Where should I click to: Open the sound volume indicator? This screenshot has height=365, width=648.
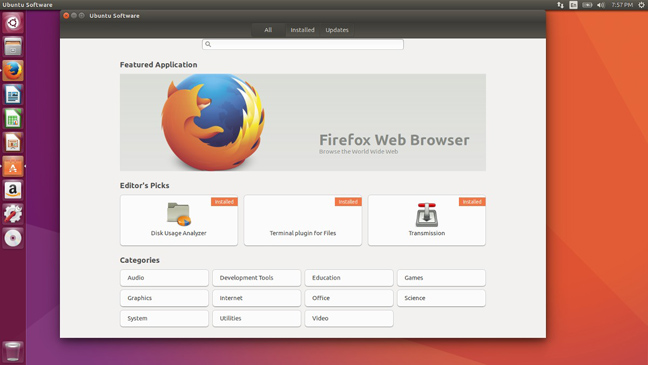600,5
